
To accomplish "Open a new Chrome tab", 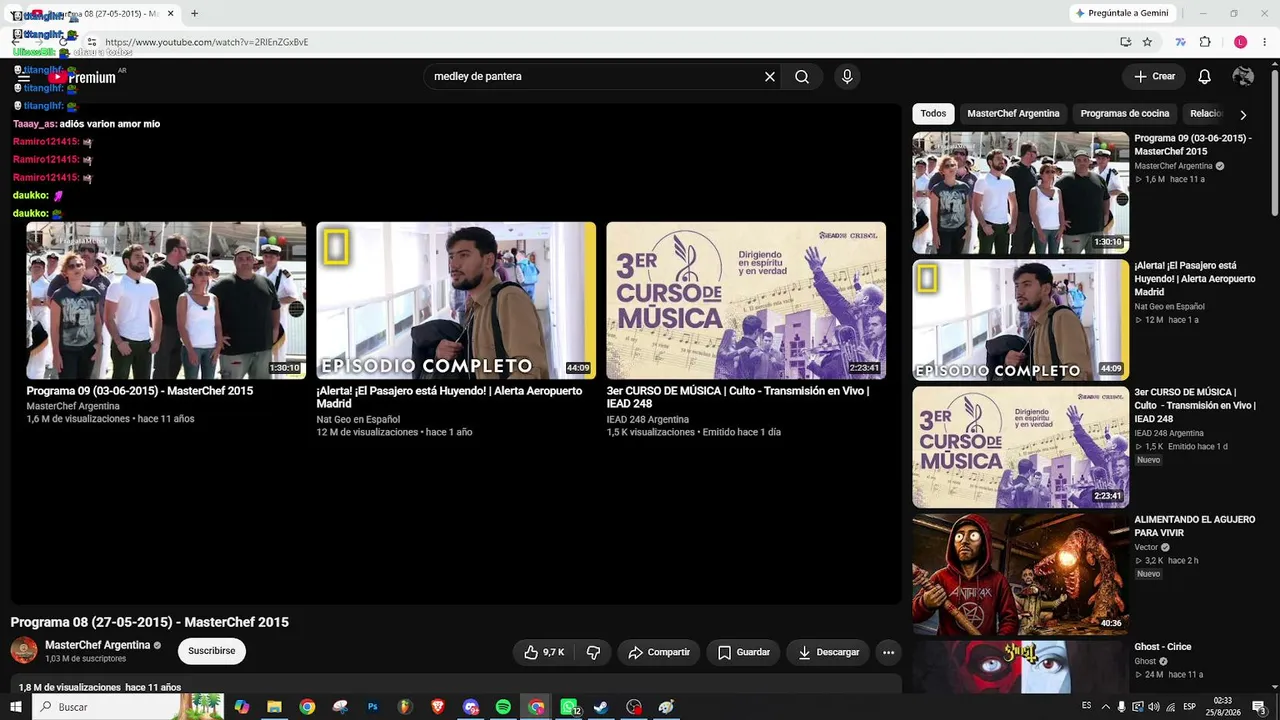I will pyautogui.click(x=194, y=14).
